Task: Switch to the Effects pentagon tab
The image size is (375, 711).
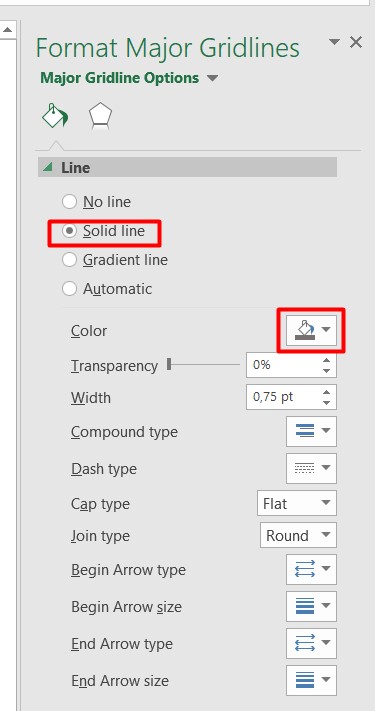Action: [x=100, y=116]
